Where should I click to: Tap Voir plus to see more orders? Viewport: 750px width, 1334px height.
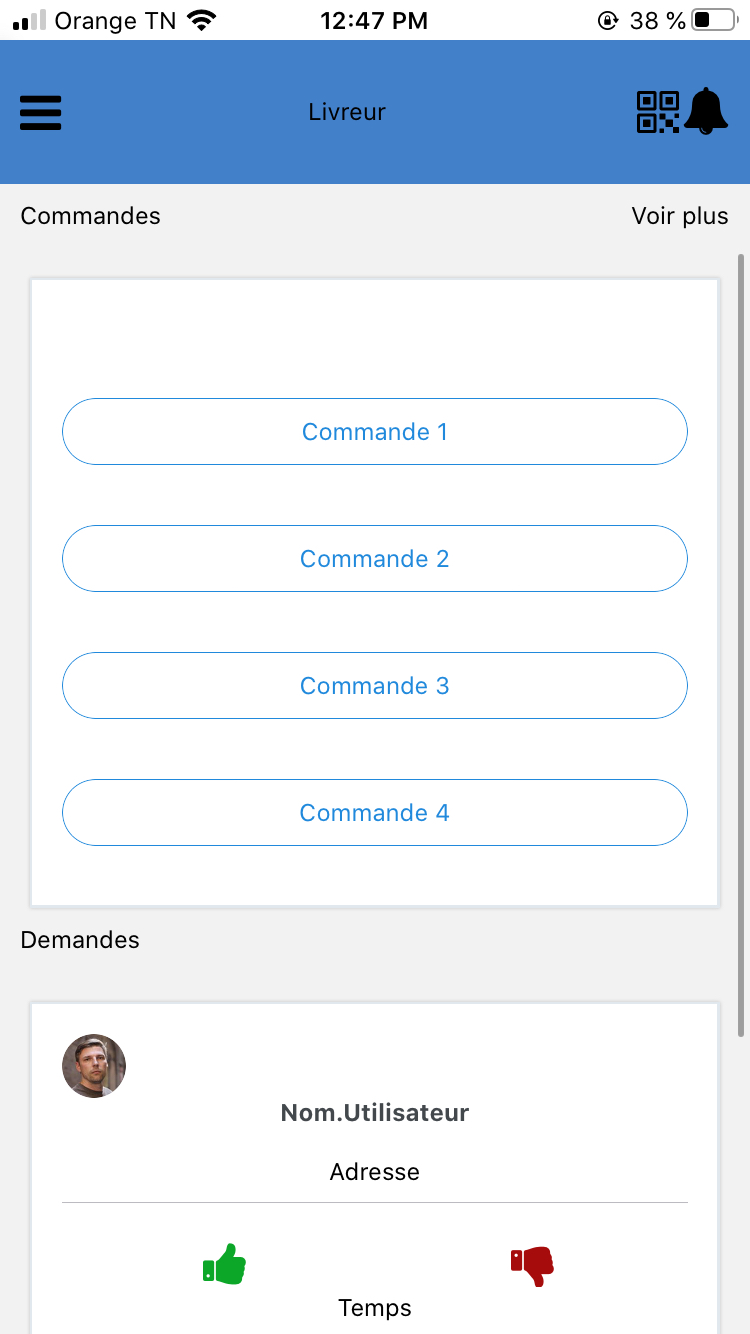[679, 215]
